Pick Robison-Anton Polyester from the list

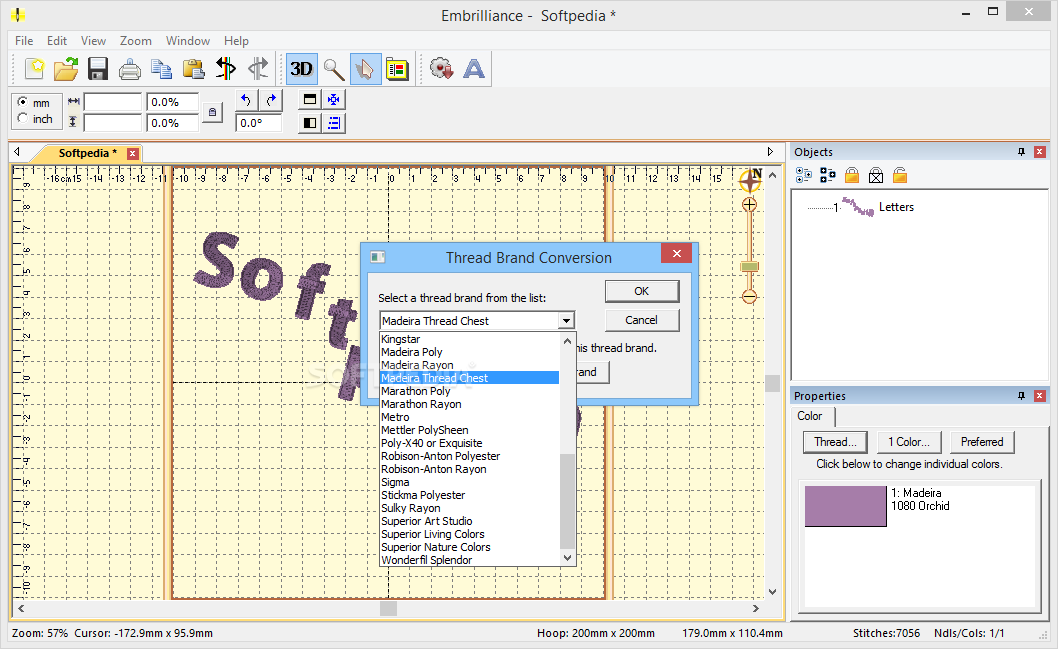[x=470, y=456]
